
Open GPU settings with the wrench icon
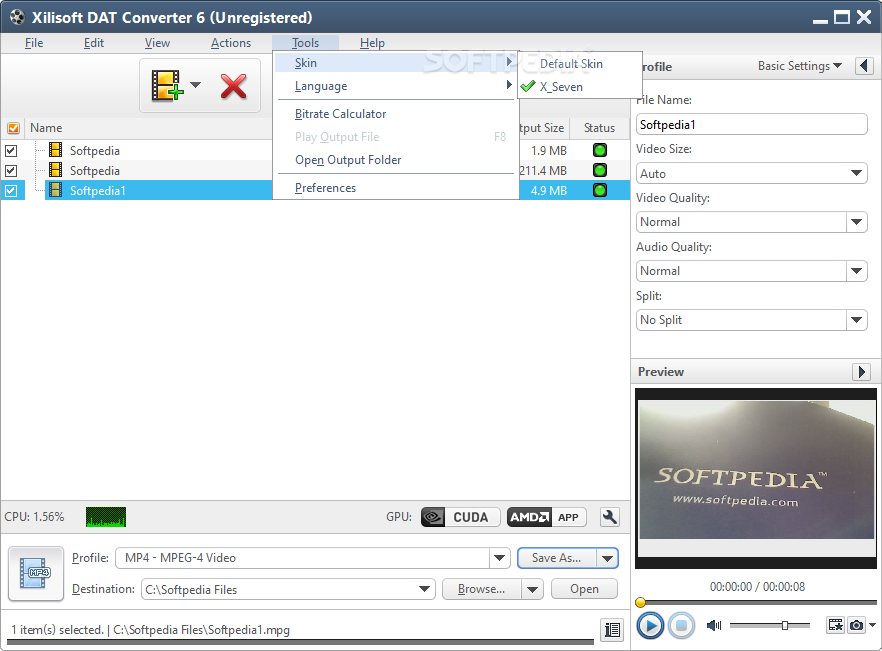[610, 517]
